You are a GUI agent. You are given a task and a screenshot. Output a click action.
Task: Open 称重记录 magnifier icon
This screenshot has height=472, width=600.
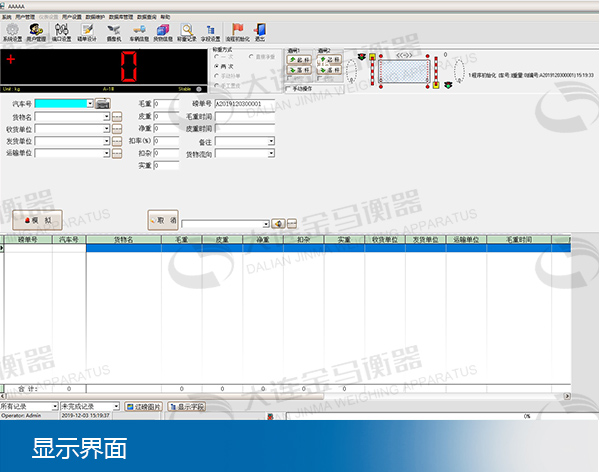[186, 32]
